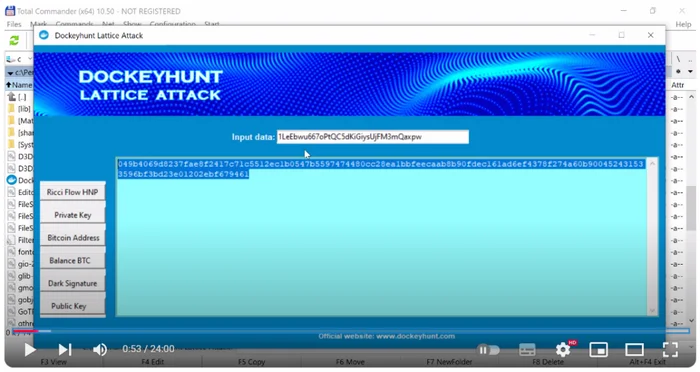Toggle the autoplay switch

click(x=488, y=350)
